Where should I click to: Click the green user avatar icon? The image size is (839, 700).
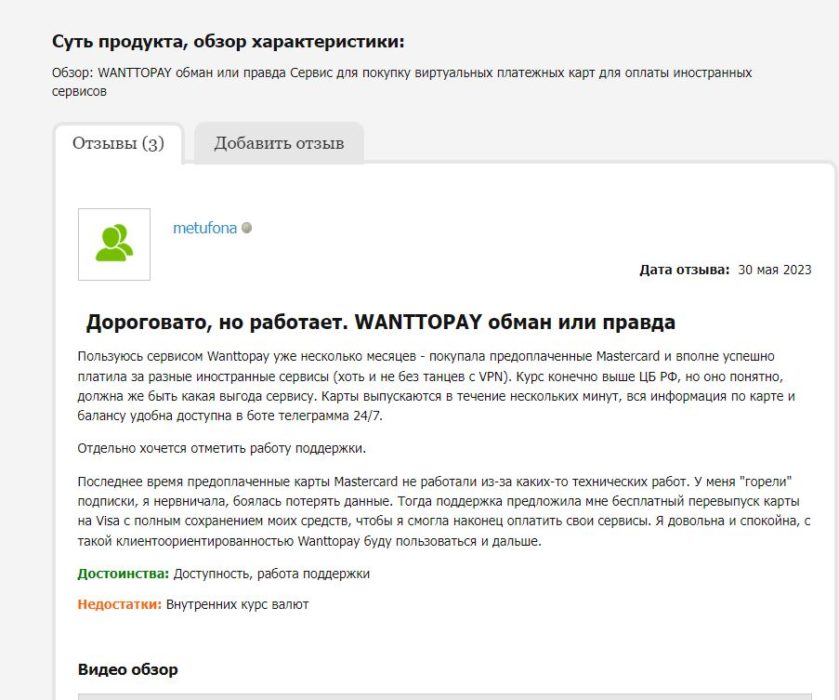114,244
